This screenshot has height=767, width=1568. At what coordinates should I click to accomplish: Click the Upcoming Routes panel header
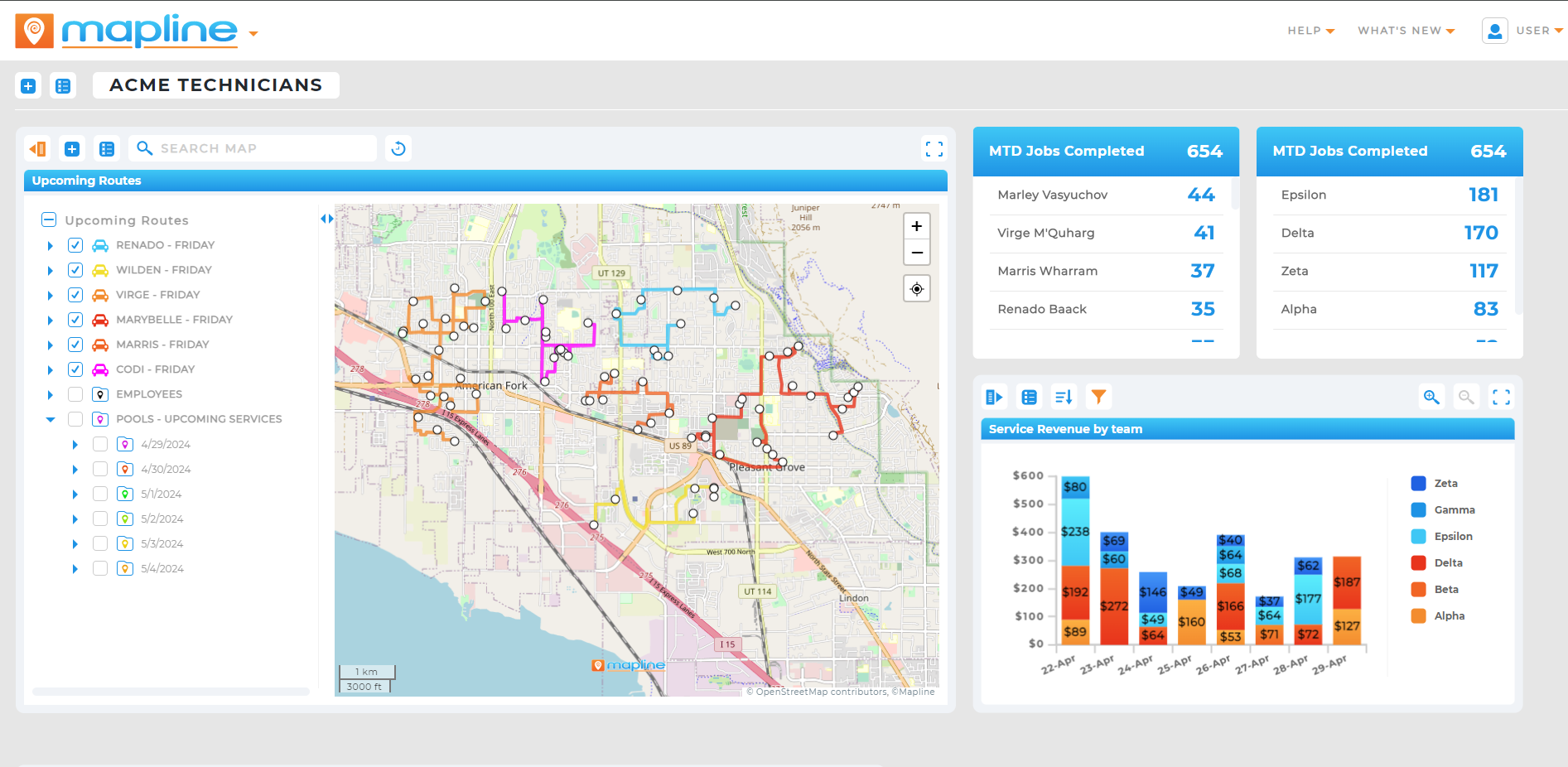point(485,181)
